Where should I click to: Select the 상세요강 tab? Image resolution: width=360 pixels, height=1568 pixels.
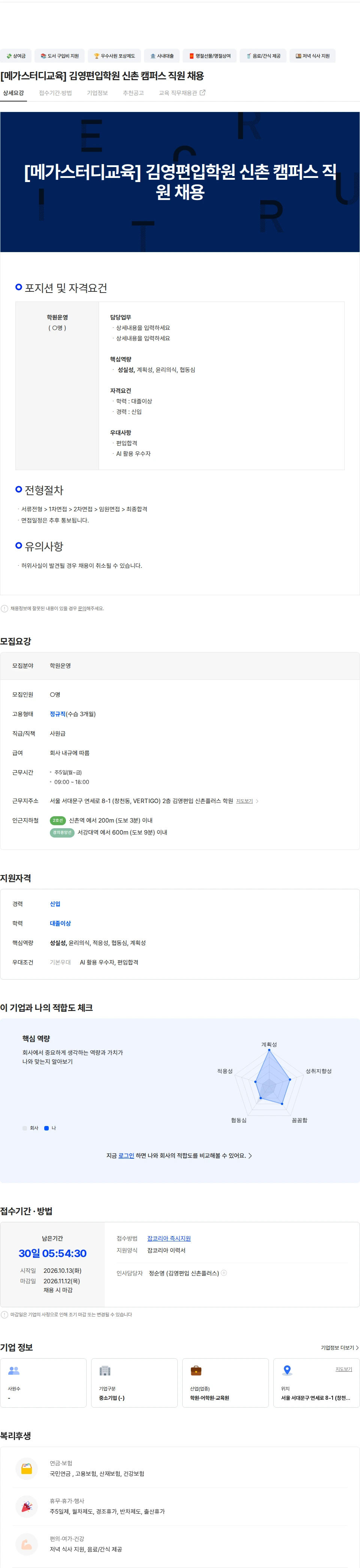(x=13, y=93)
